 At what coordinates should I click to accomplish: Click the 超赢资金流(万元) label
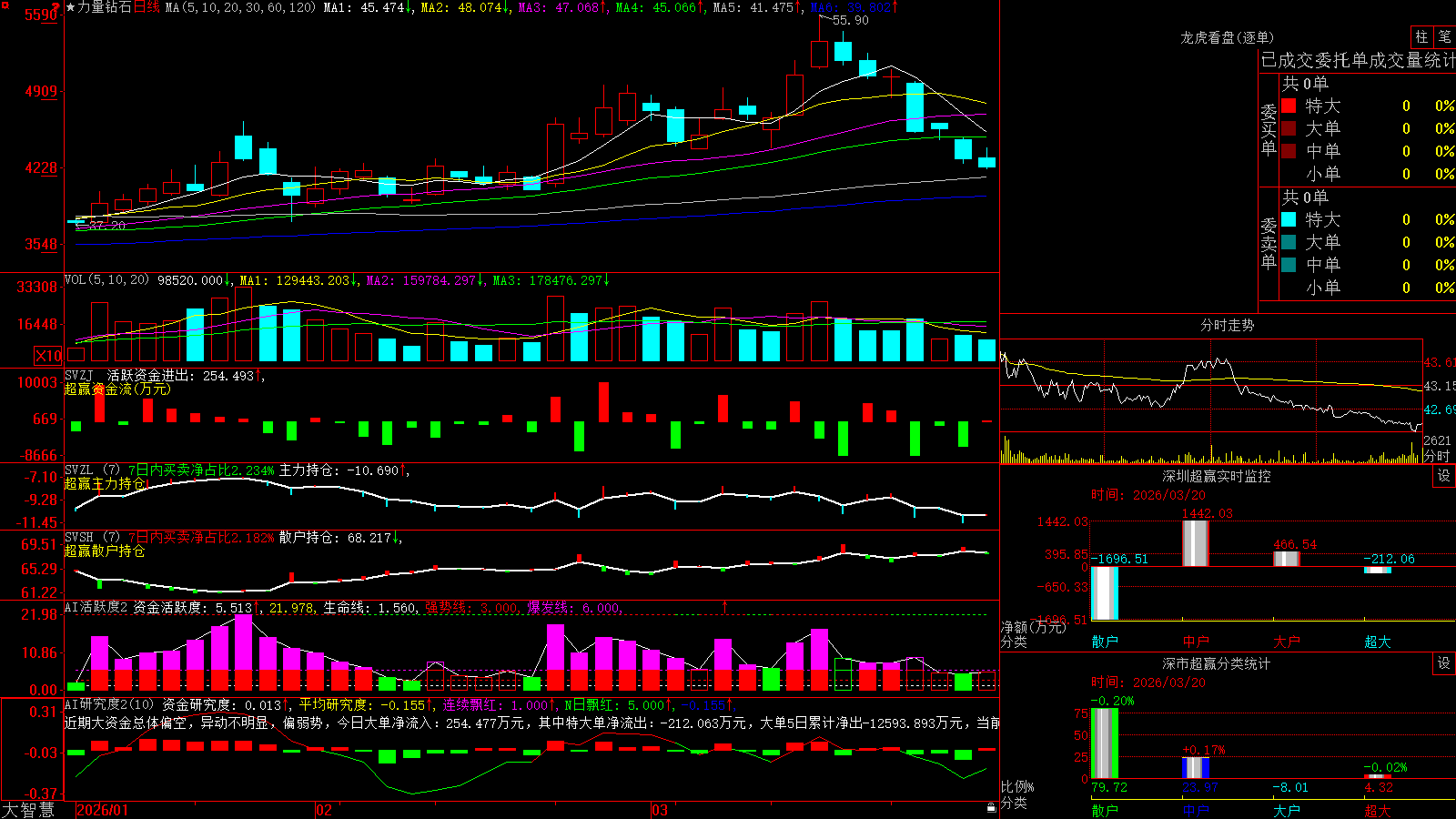pyautogui.click(x=117, y=389)
